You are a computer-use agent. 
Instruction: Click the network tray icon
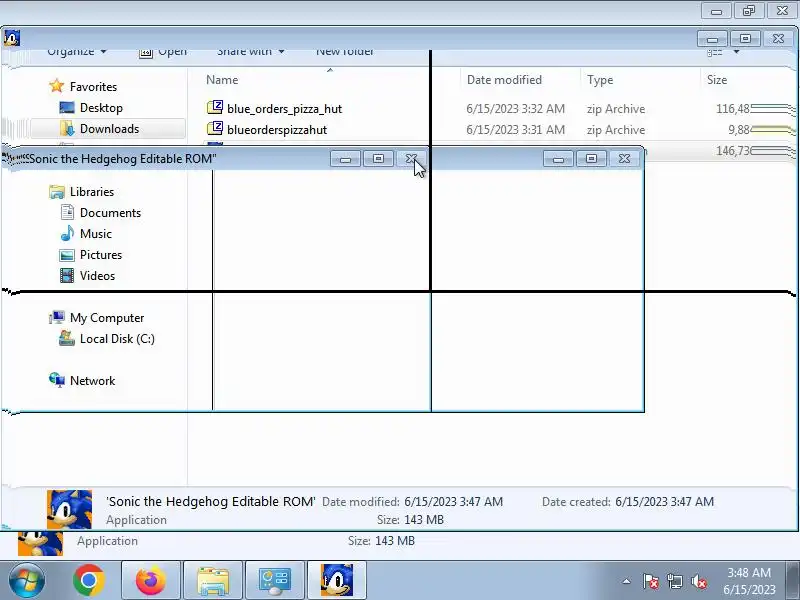pyautogui.click(x=674, y=581)
